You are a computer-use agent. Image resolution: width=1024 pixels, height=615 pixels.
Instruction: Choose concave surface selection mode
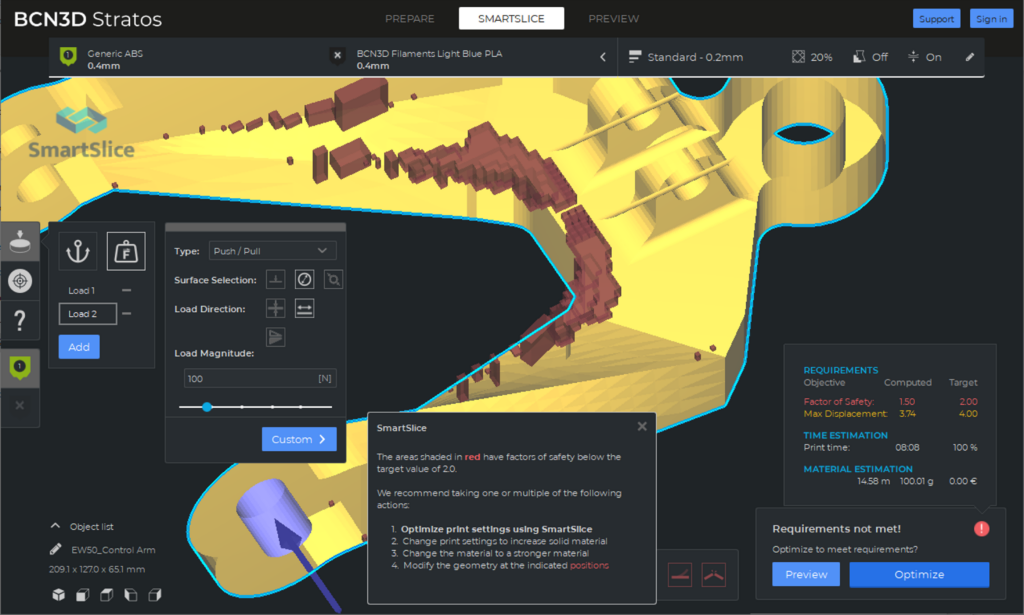tap(304, 279)
